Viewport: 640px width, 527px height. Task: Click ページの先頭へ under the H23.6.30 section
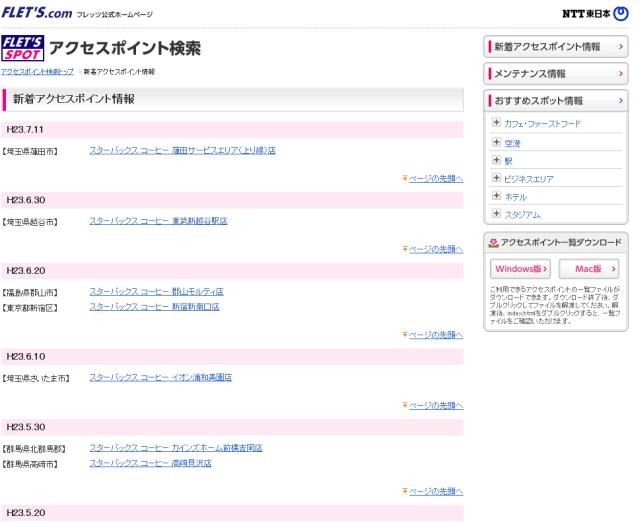coord(436,249)
